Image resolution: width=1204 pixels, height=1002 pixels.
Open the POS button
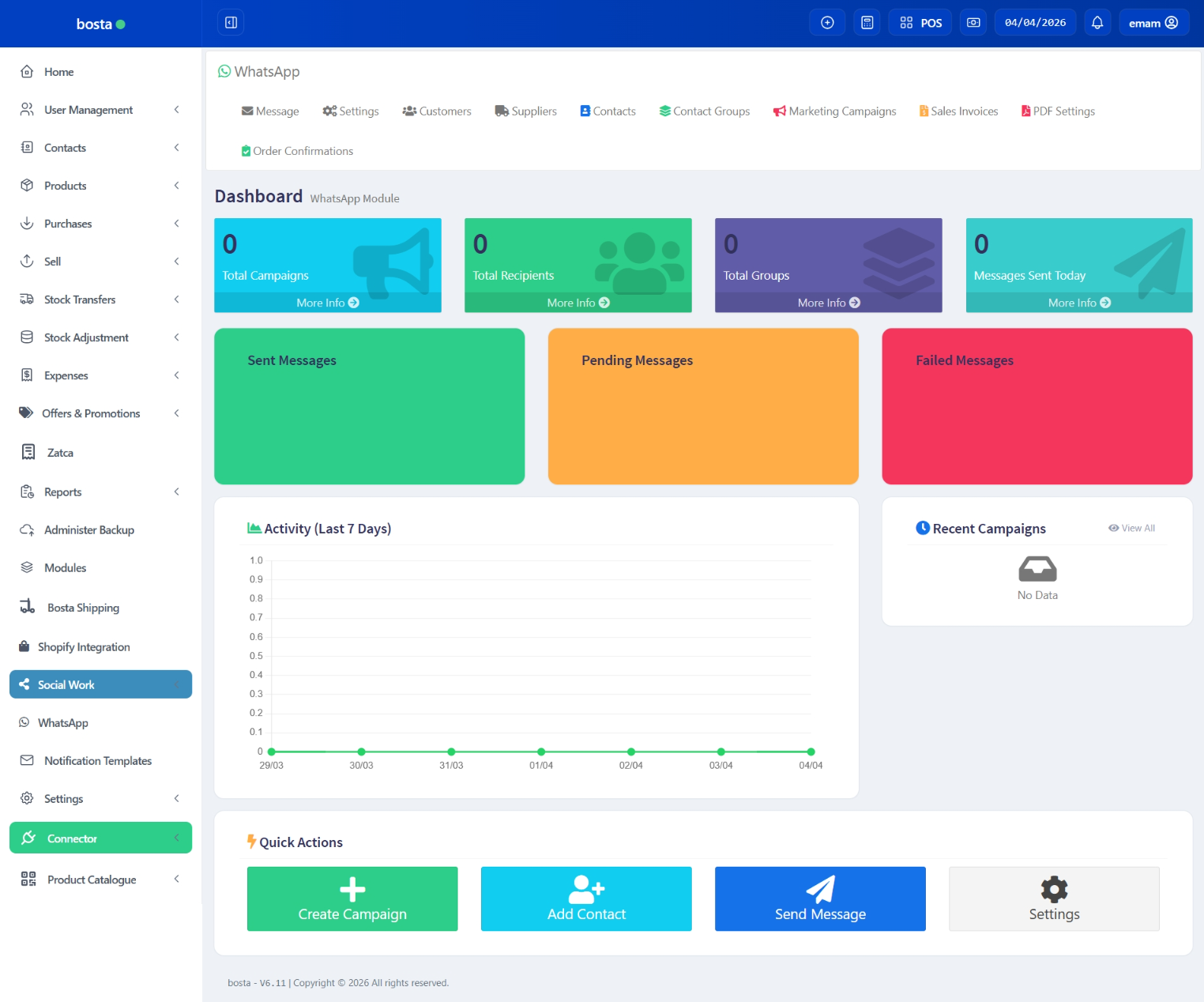(920, 23)
